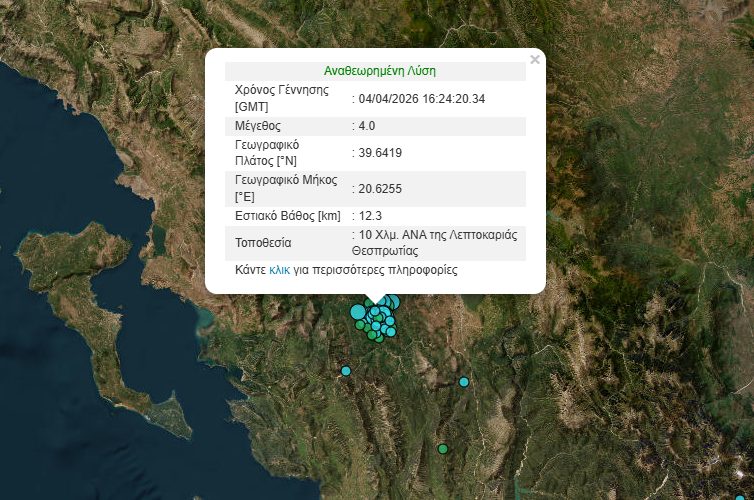
Task: Click the cyan marker at the cluster's bottom-right edge
Action: click(391, 332)
